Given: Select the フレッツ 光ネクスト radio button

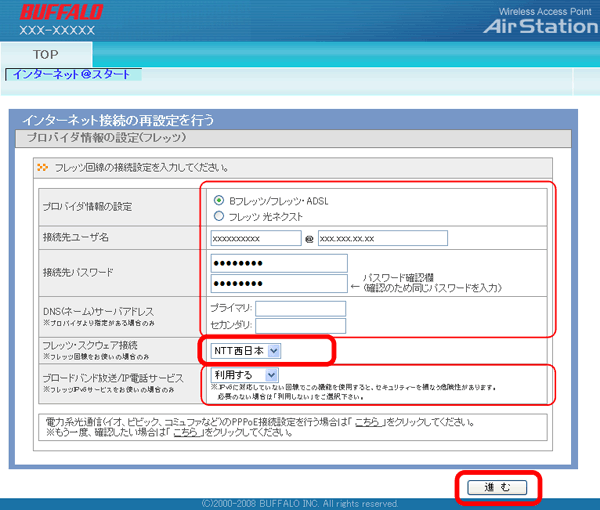Looking at the screenshot, I should click(219, 216).
